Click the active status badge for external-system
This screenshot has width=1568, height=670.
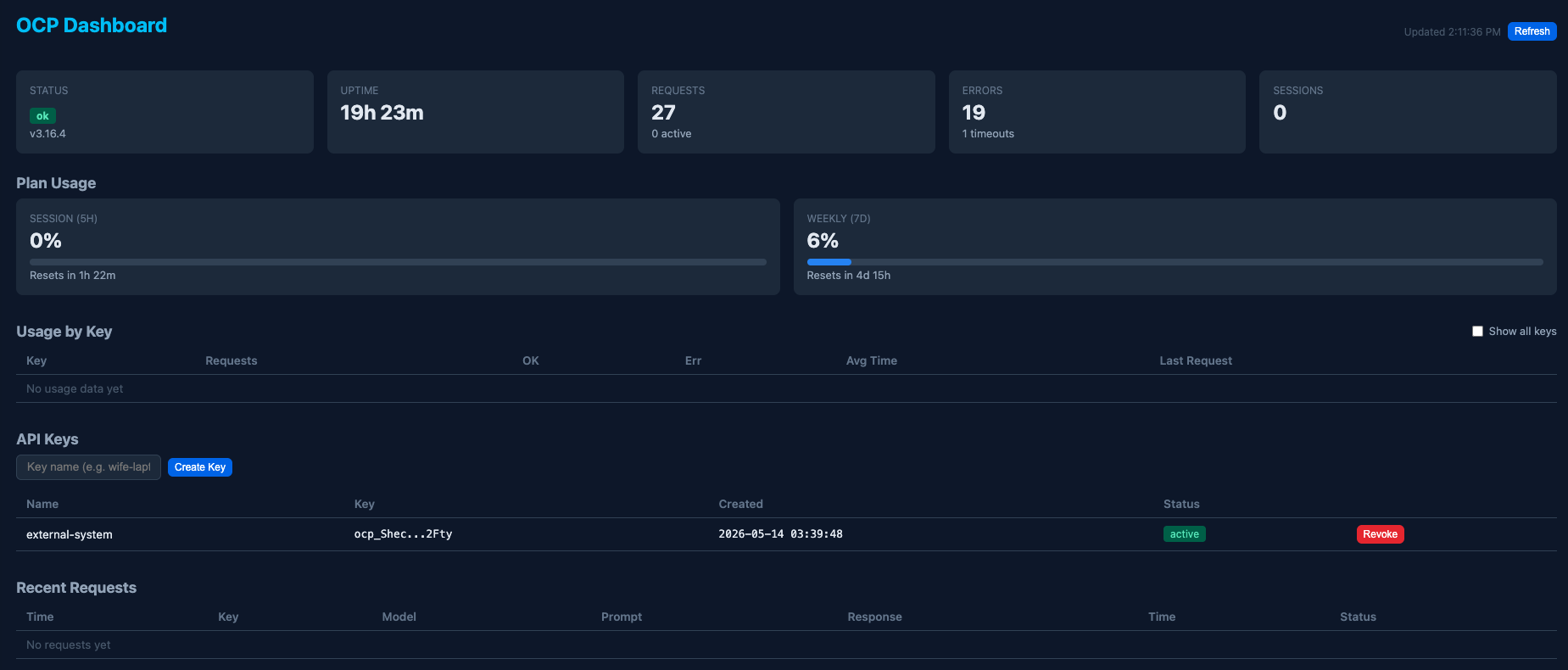(1184, 534)
